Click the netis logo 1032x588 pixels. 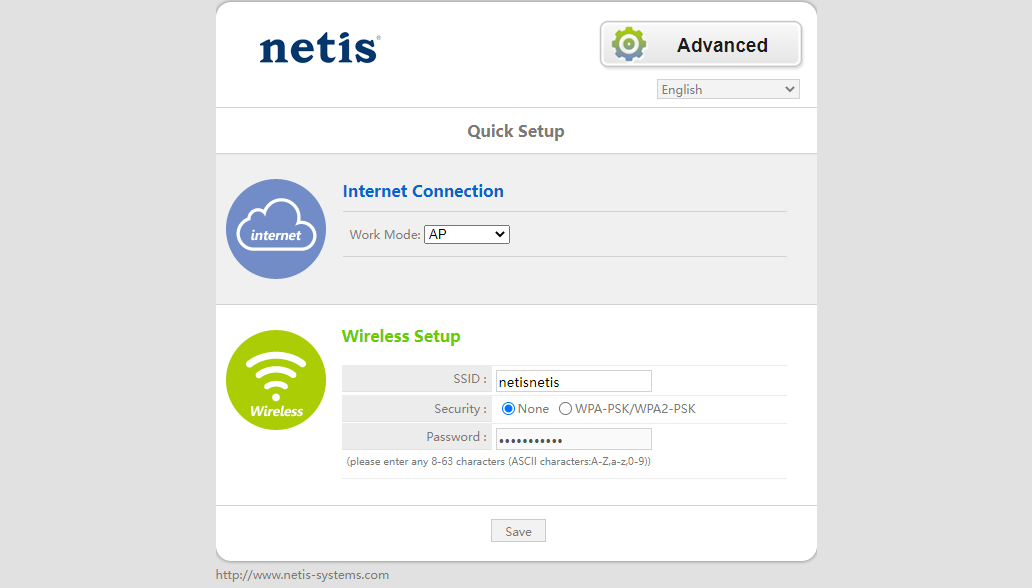pyautogui.click(x=319, y=48)
